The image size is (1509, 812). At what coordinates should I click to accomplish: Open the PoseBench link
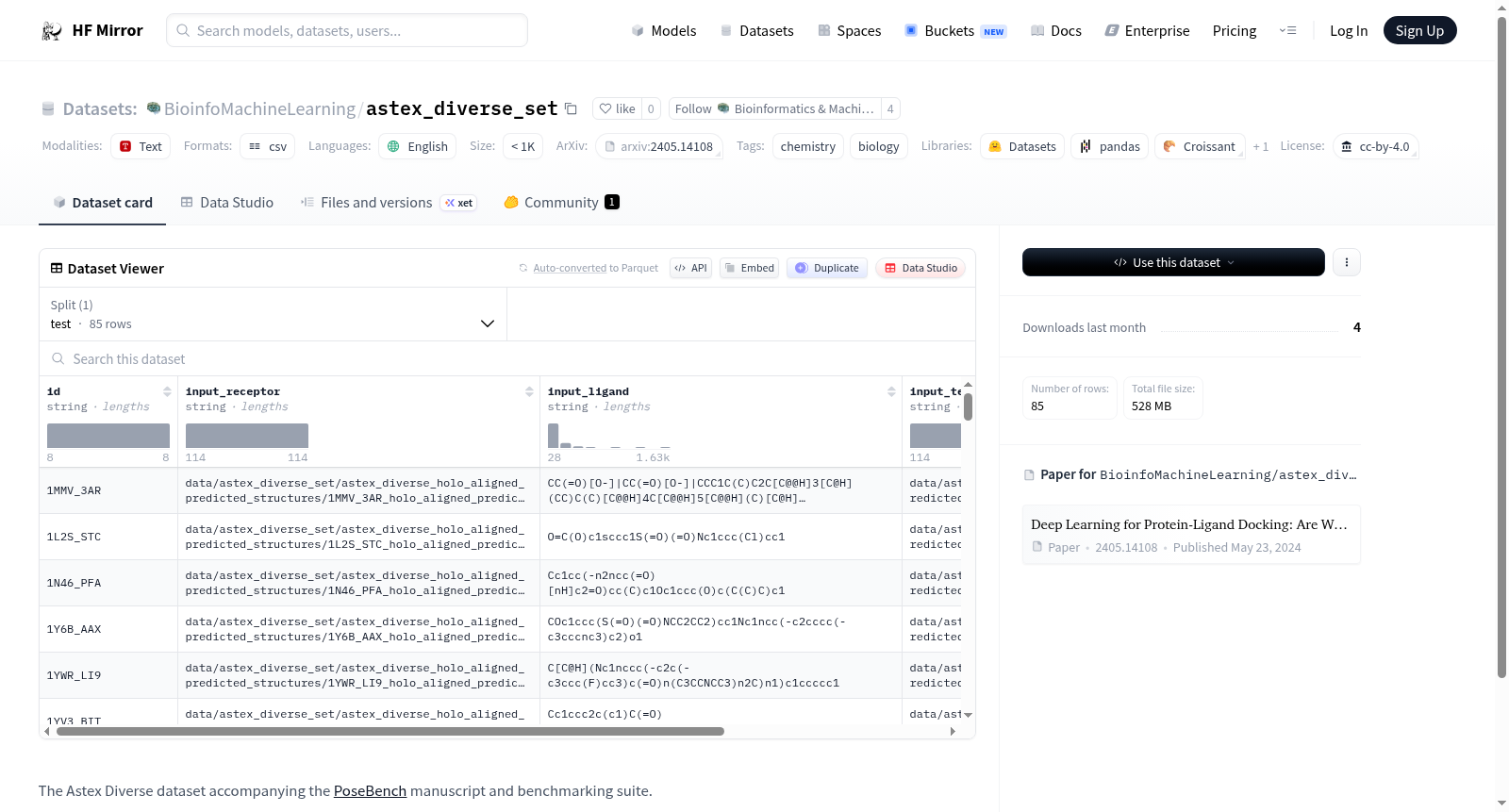[370, 790]
